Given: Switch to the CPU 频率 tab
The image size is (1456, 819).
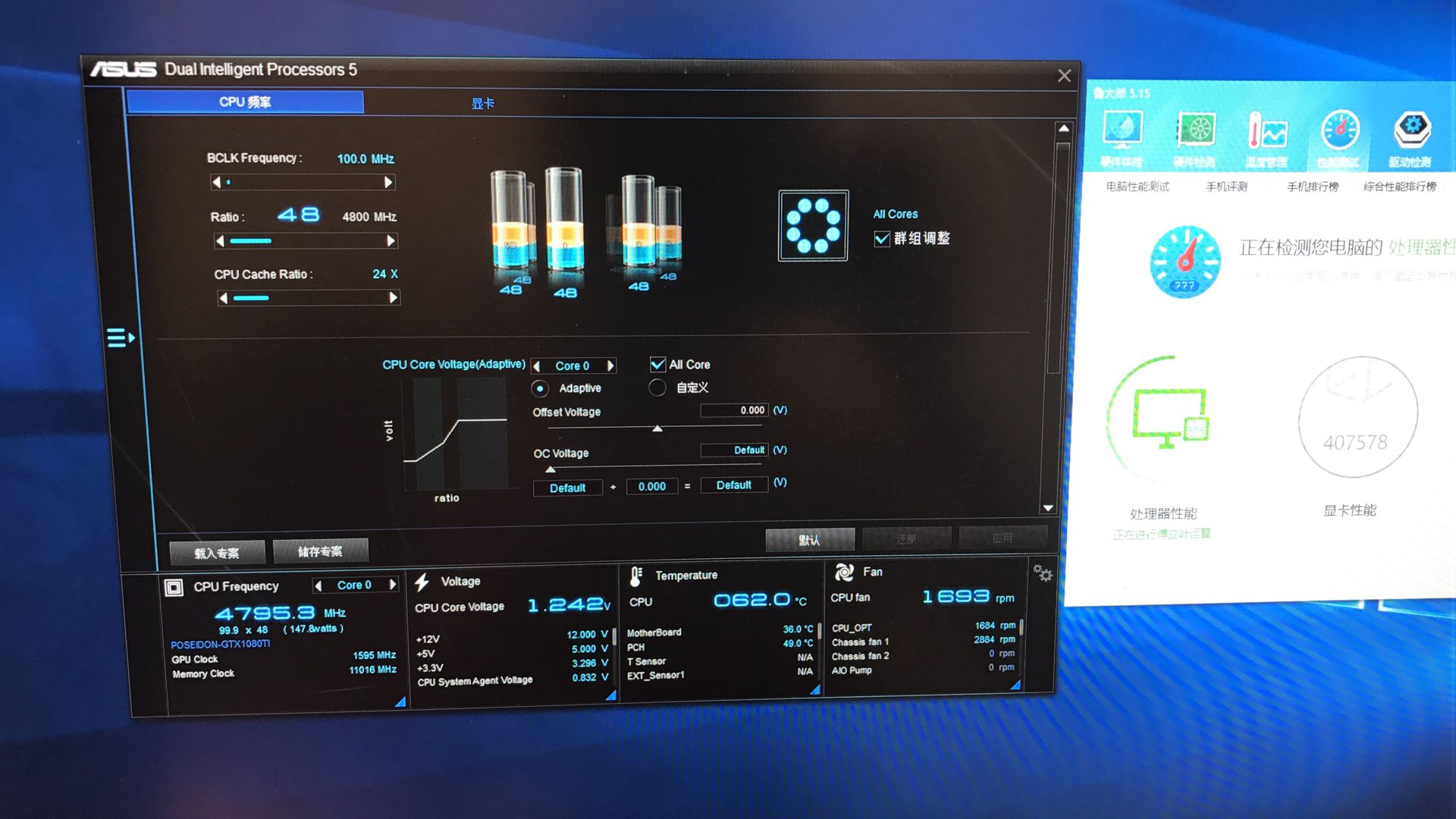Looking at the screenshot, I should (245, 102).
